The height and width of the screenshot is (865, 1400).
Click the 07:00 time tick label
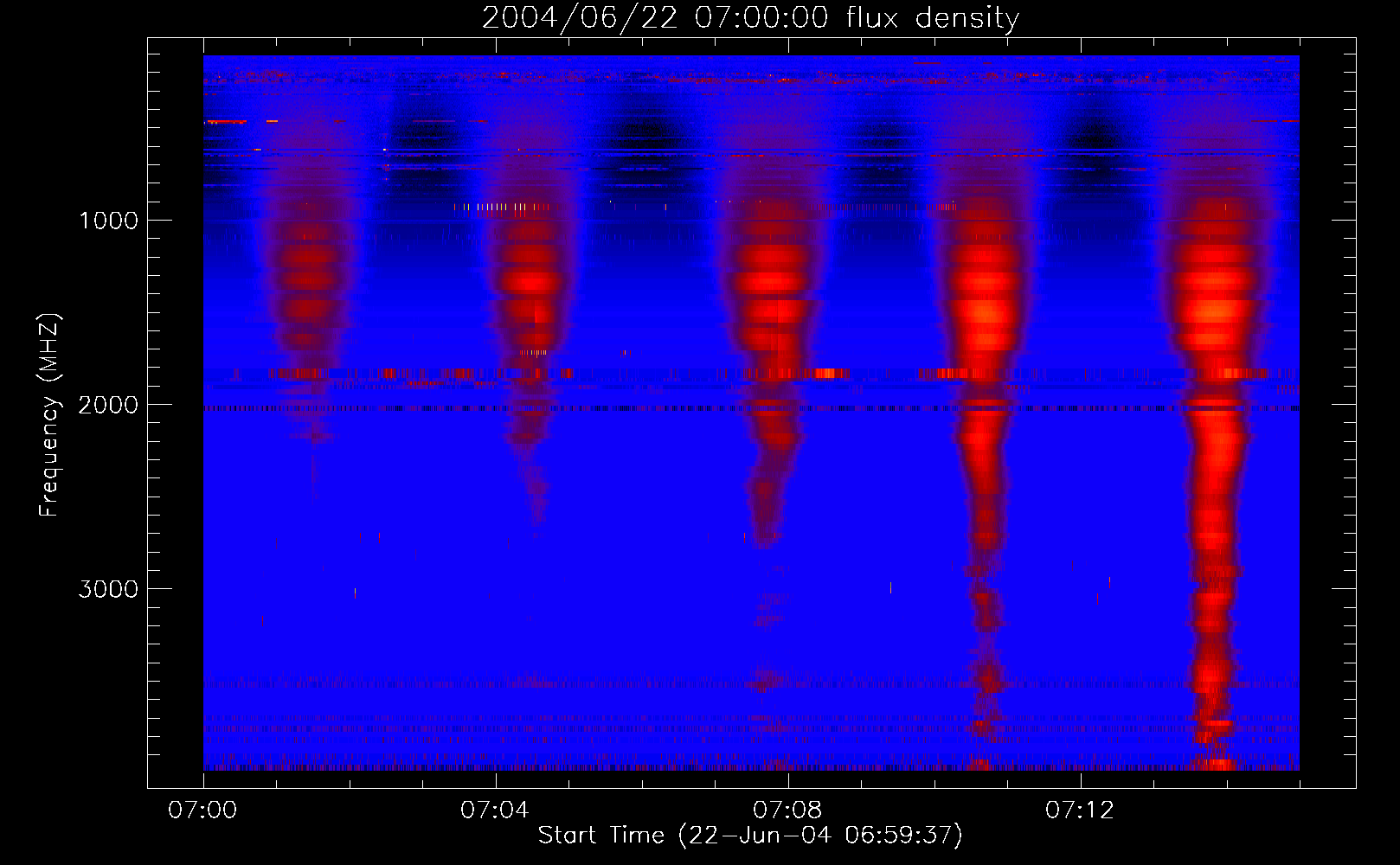tap(202, 811)
